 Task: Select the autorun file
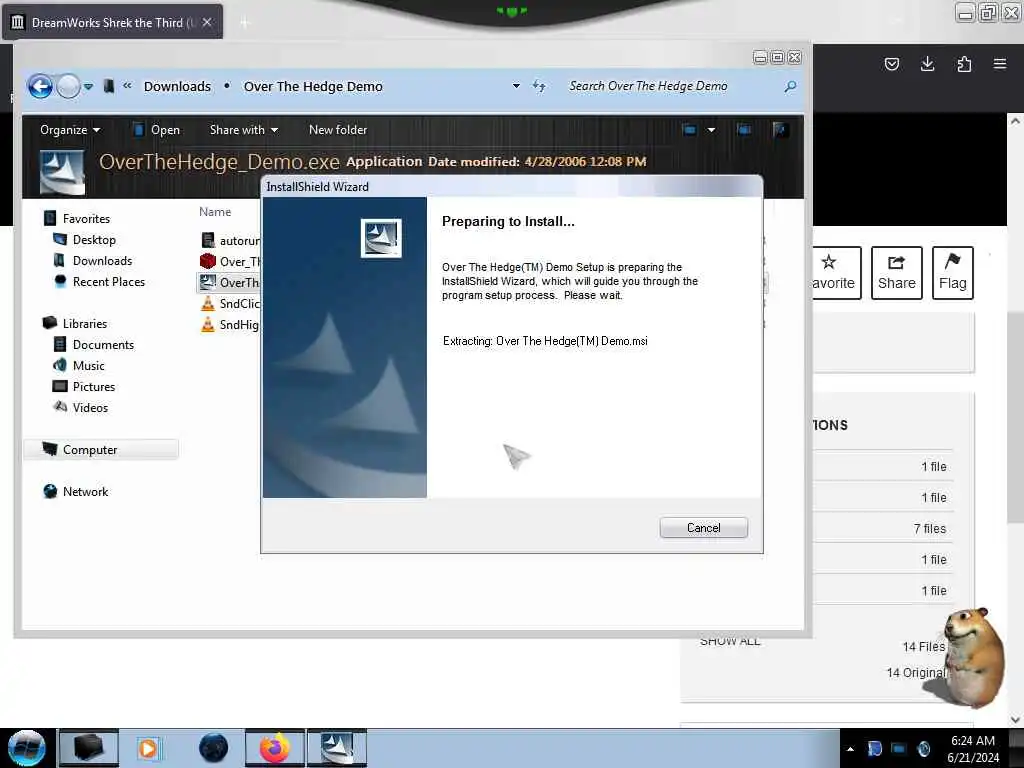pyautogui.click(x=230, y=240)
